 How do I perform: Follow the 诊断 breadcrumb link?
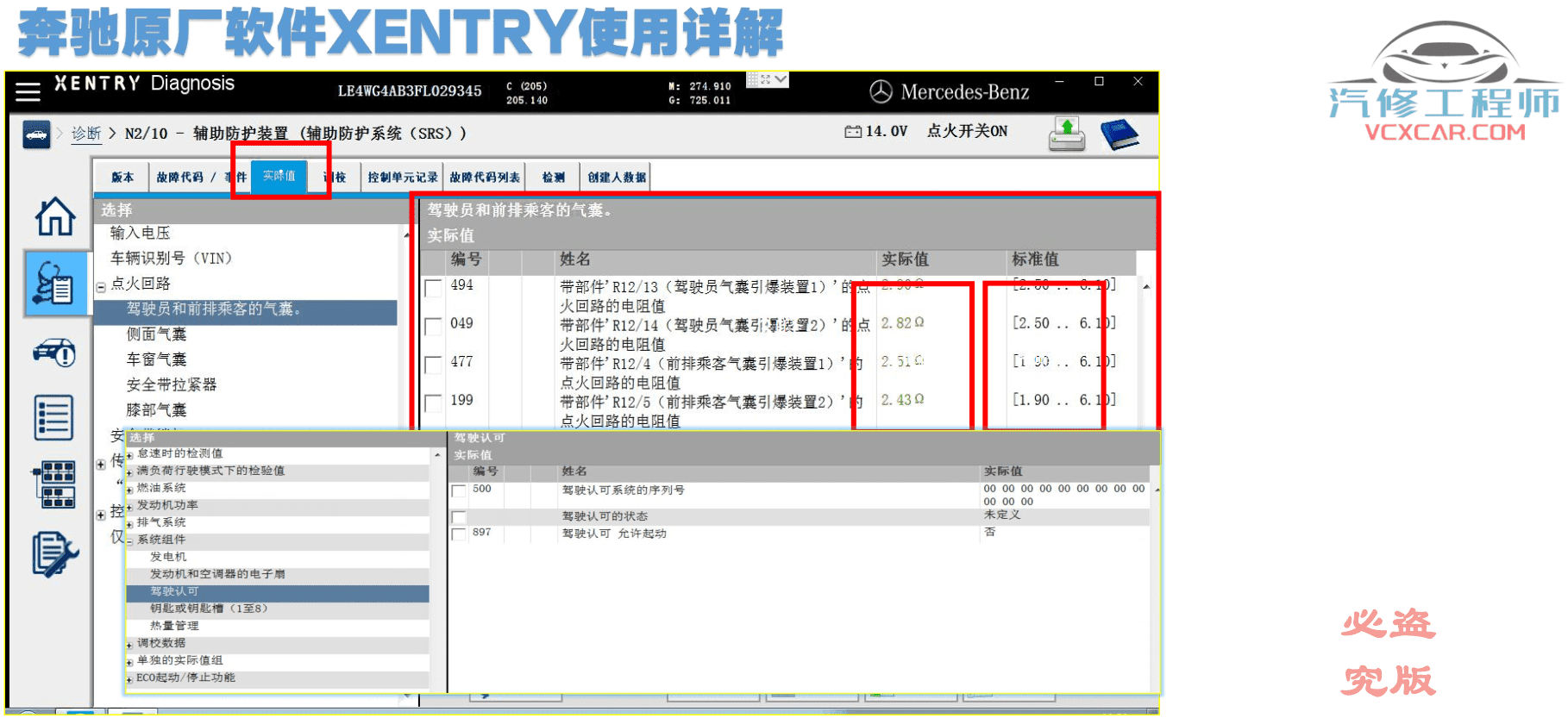86,134
